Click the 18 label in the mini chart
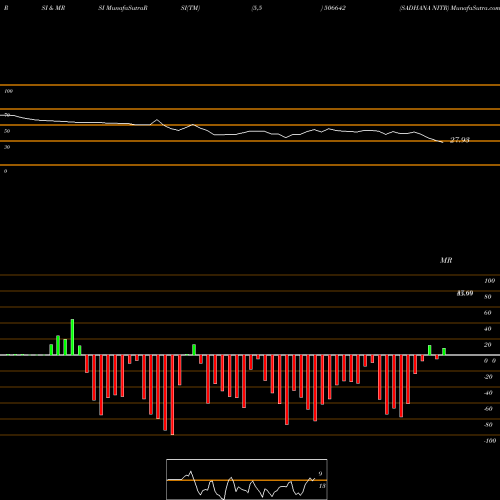Image resolution: width=500 pixels, height=500 pixels. pos(322,486)
